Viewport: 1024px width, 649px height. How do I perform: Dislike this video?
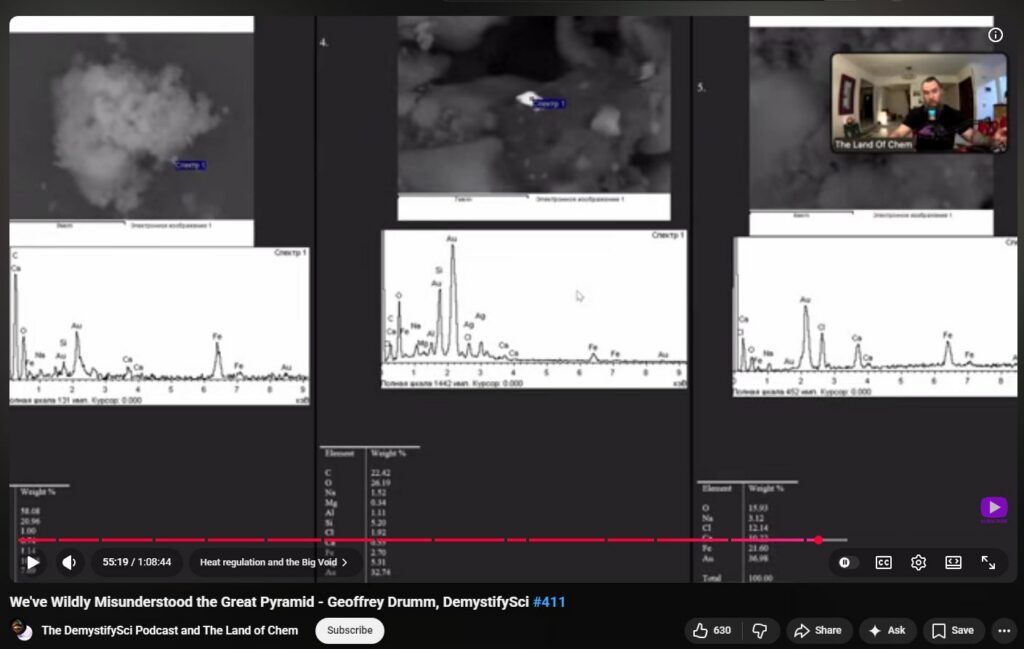[759, 631]
